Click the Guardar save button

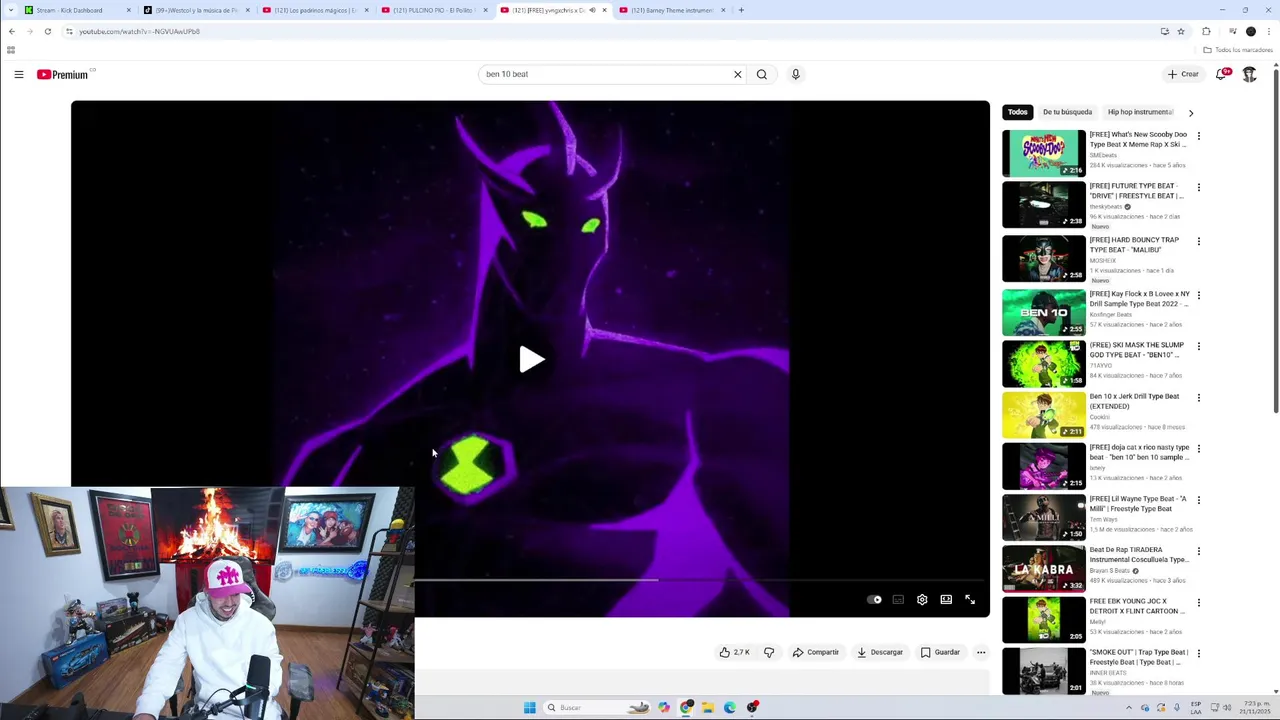click(940, 652)
